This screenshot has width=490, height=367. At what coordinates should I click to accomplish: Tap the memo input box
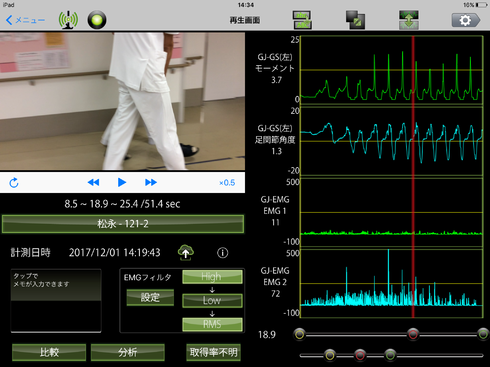pos(56,301)
